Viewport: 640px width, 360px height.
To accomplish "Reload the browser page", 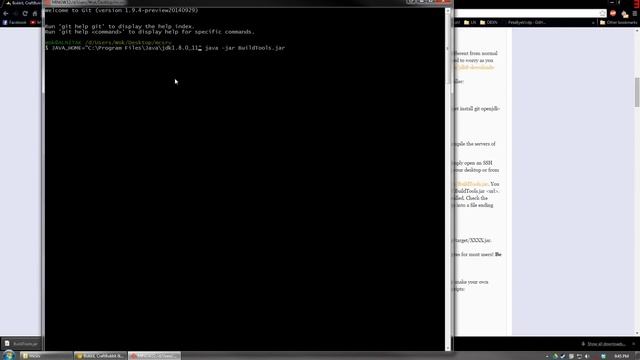I will point(25,13).
